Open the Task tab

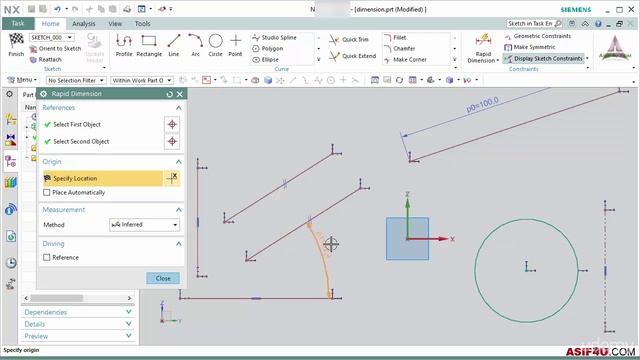[18, 24]
